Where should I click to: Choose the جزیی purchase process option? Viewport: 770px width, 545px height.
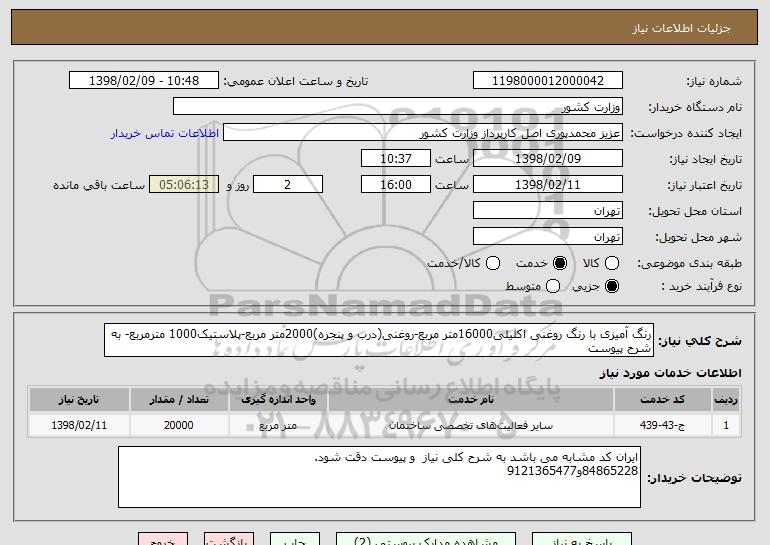pos(612,286)
